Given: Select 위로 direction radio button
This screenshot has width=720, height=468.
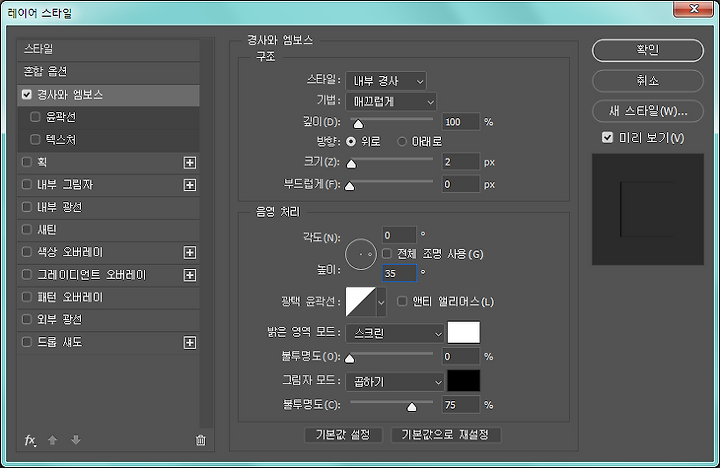Looking at the screenshot, I should [x=351, y=141].
